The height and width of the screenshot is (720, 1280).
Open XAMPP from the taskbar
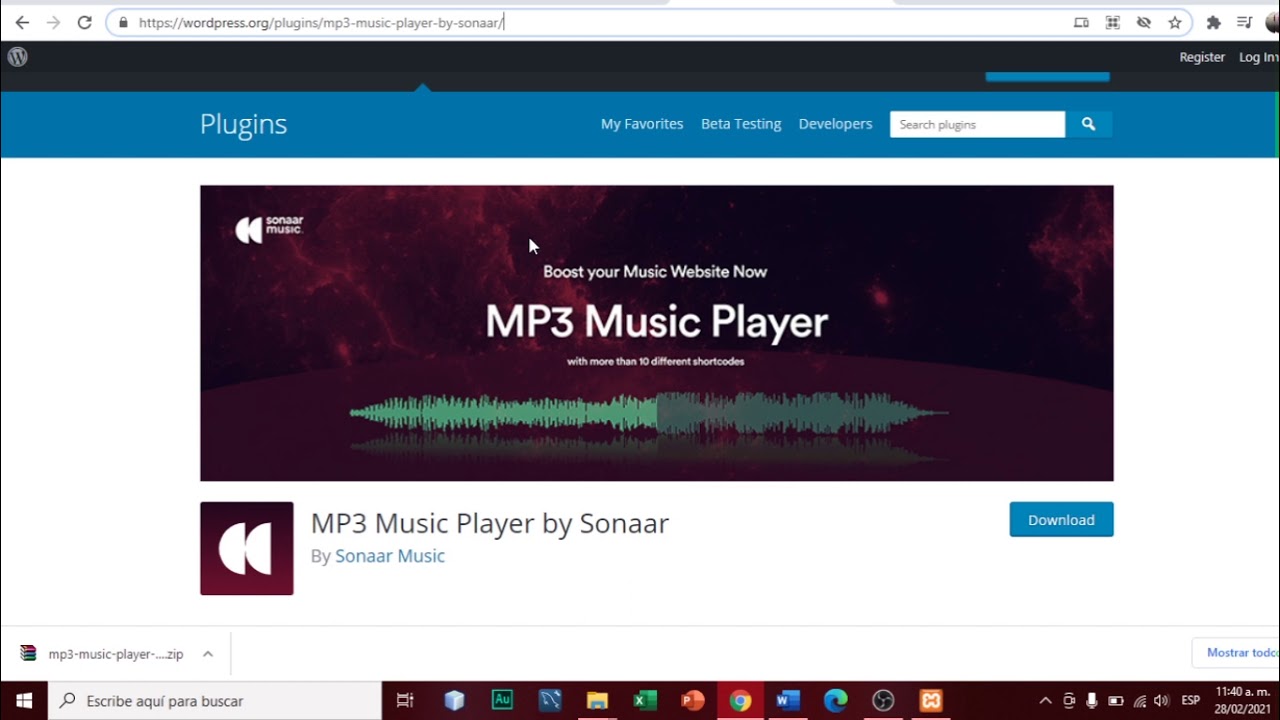point(931,701)
